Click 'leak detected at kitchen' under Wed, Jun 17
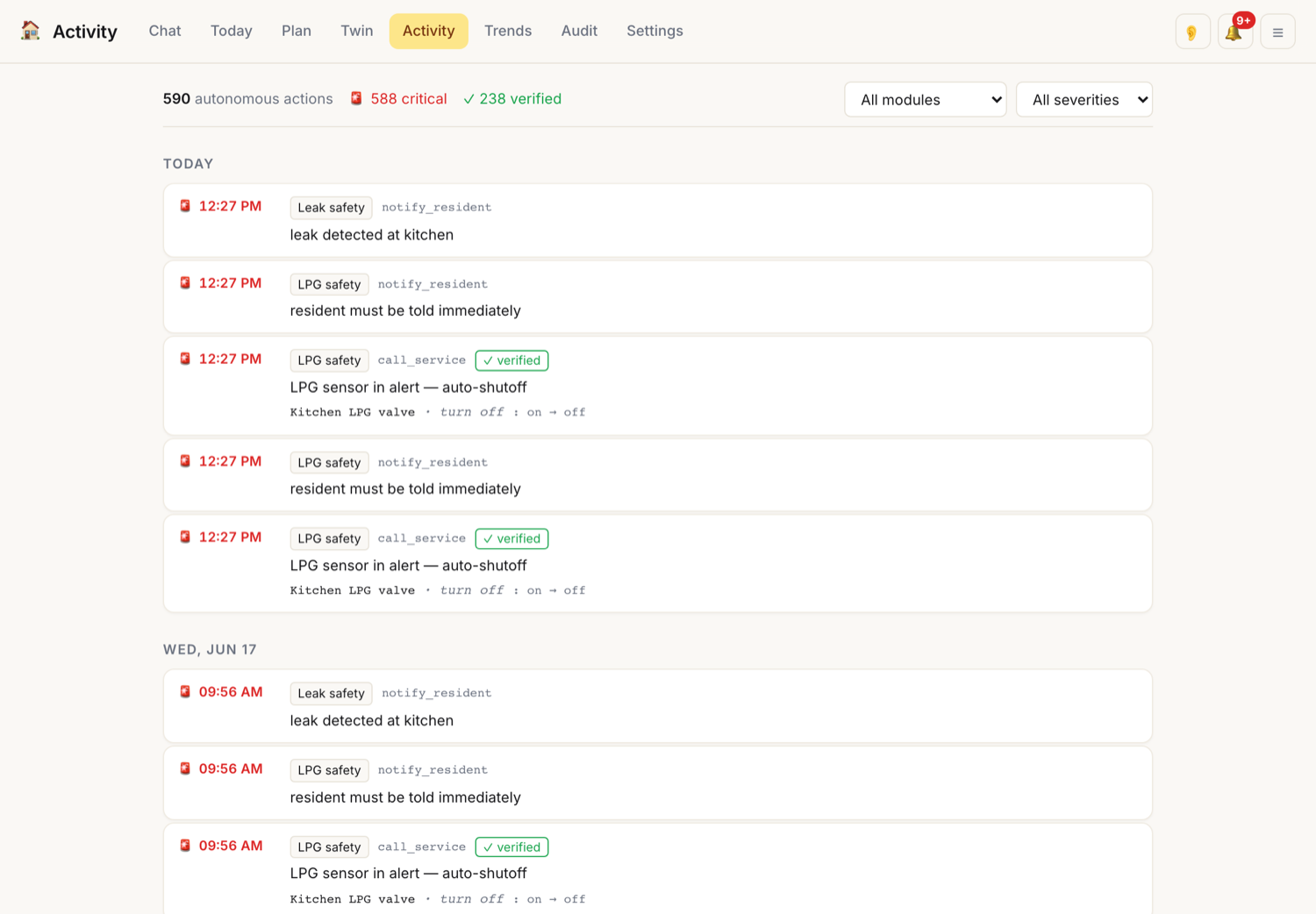Image resolution: width=1316 pixels, height=914 pixels. (372, 721)
